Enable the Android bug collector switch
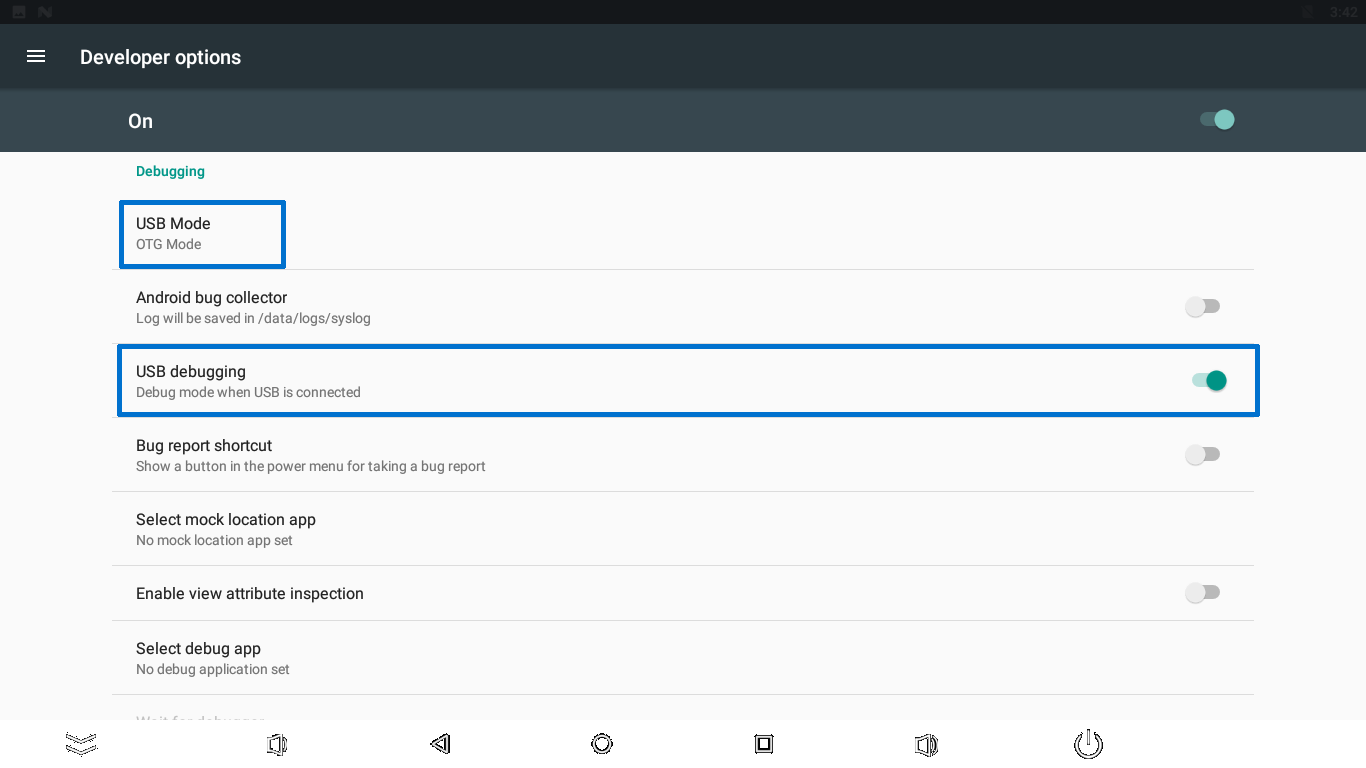Image resolution: width=1366 pixels, height=768 pixels. pyautogui.click(x=1202, y=307)
